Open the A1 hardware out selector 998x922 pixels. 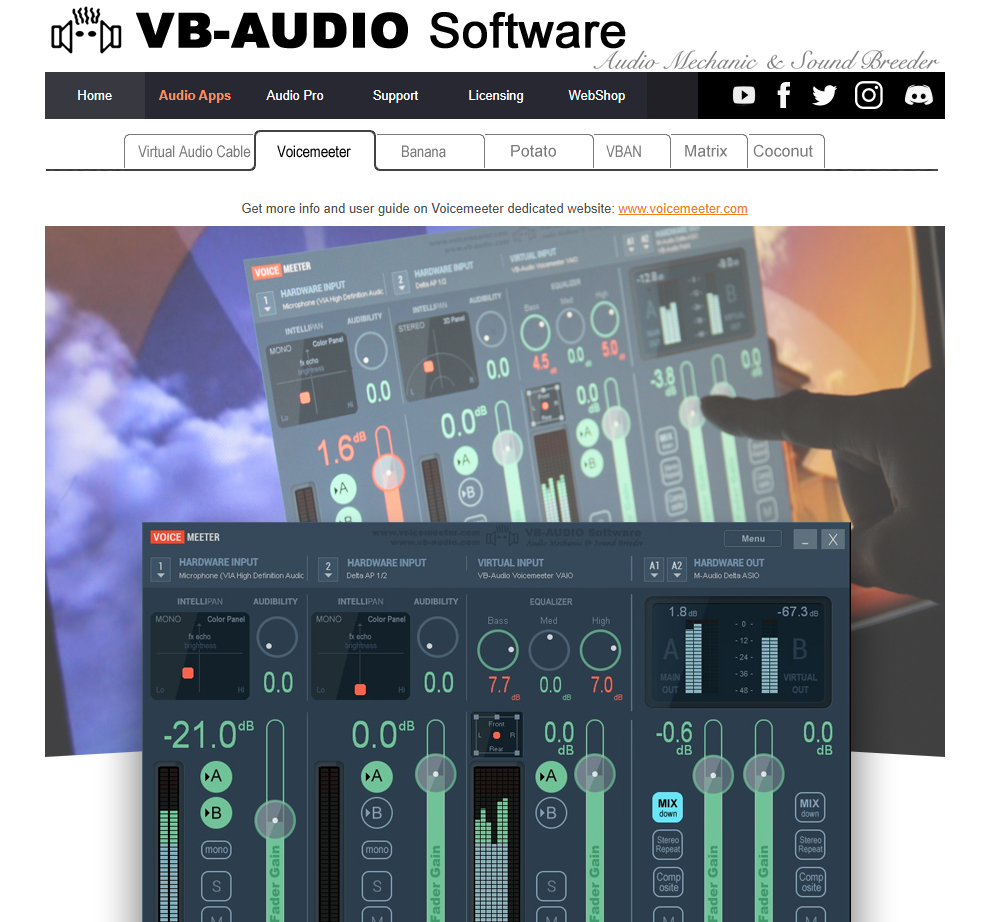pyautogui.click(x=654, y=569)
